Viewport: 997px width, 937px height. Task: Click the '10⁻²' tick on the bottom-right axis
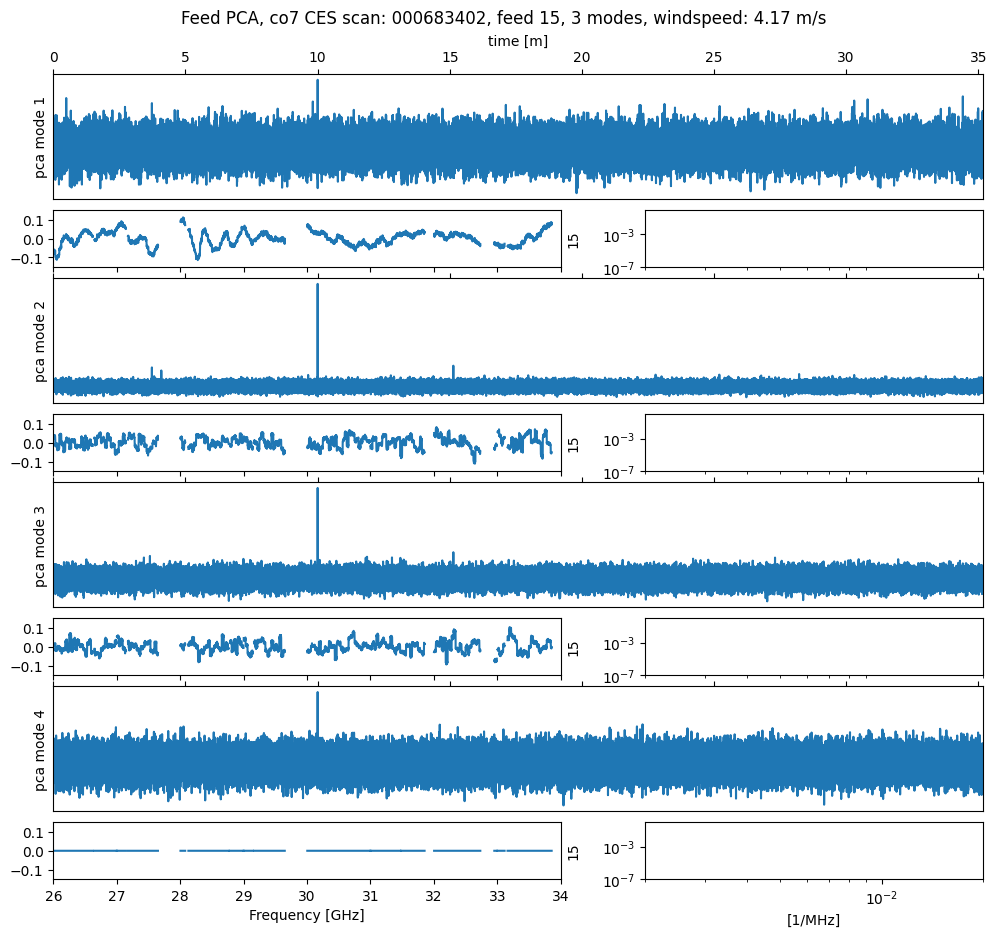[880, 897]
